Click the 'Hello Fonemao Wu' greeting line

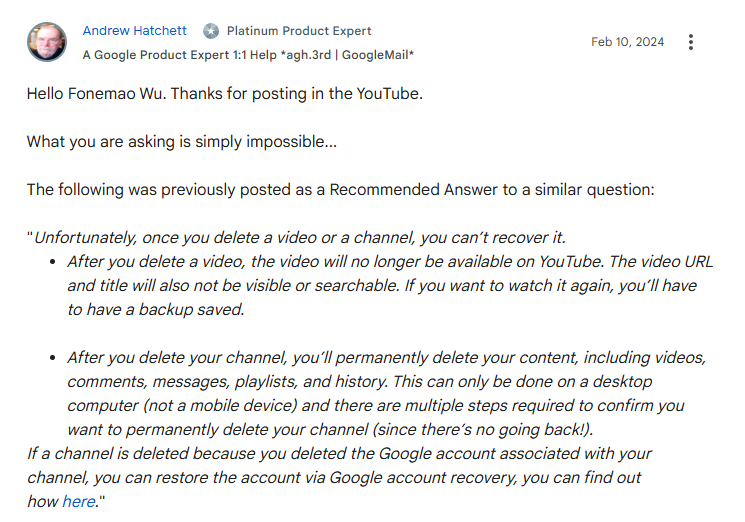coord(225,94)
